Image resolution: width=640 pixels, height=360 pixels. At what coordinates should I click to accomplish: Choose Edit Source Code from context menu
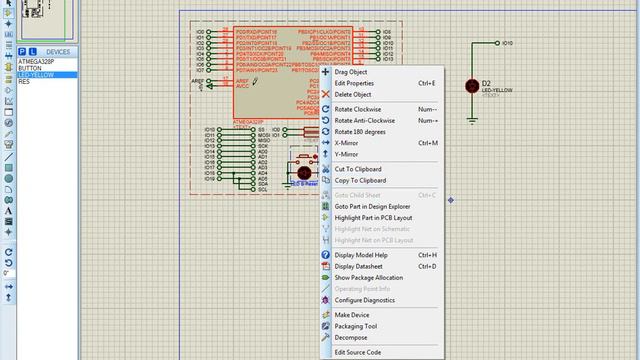(x=382, y=352)
